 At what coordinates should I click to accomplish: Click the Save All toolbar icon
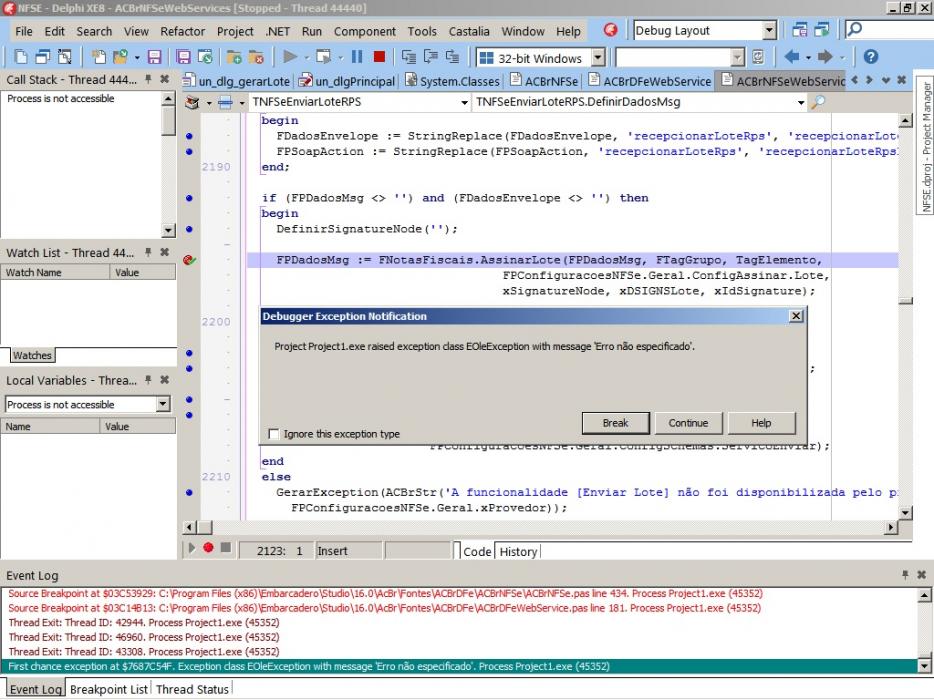tap(183, 57)
